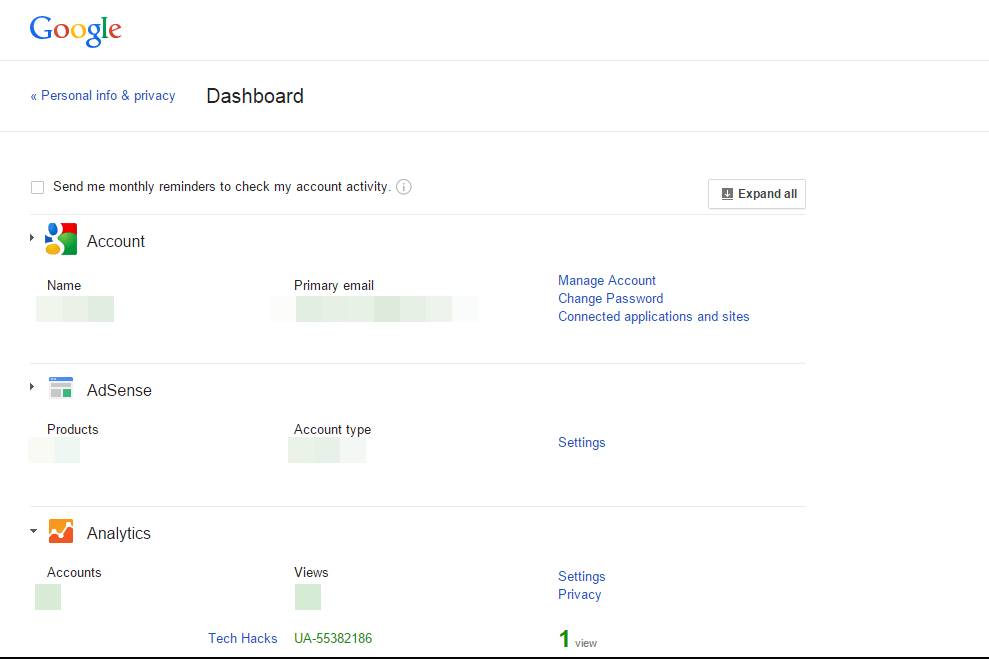Screen dimensions: 989x659
Task: Click the Primary email label
Action: click(x=334, y=286)
